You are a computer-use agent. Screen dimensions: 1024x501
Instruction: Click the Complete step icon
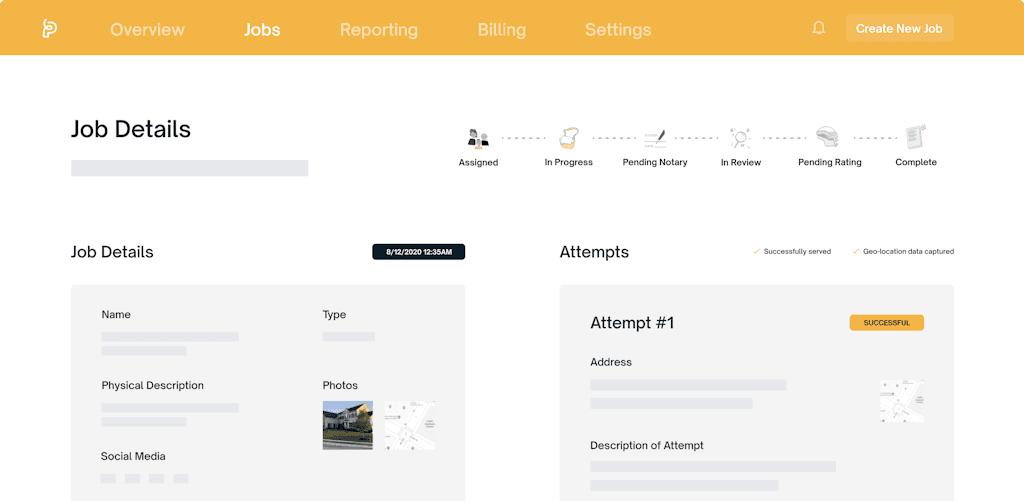click(915, 137)
